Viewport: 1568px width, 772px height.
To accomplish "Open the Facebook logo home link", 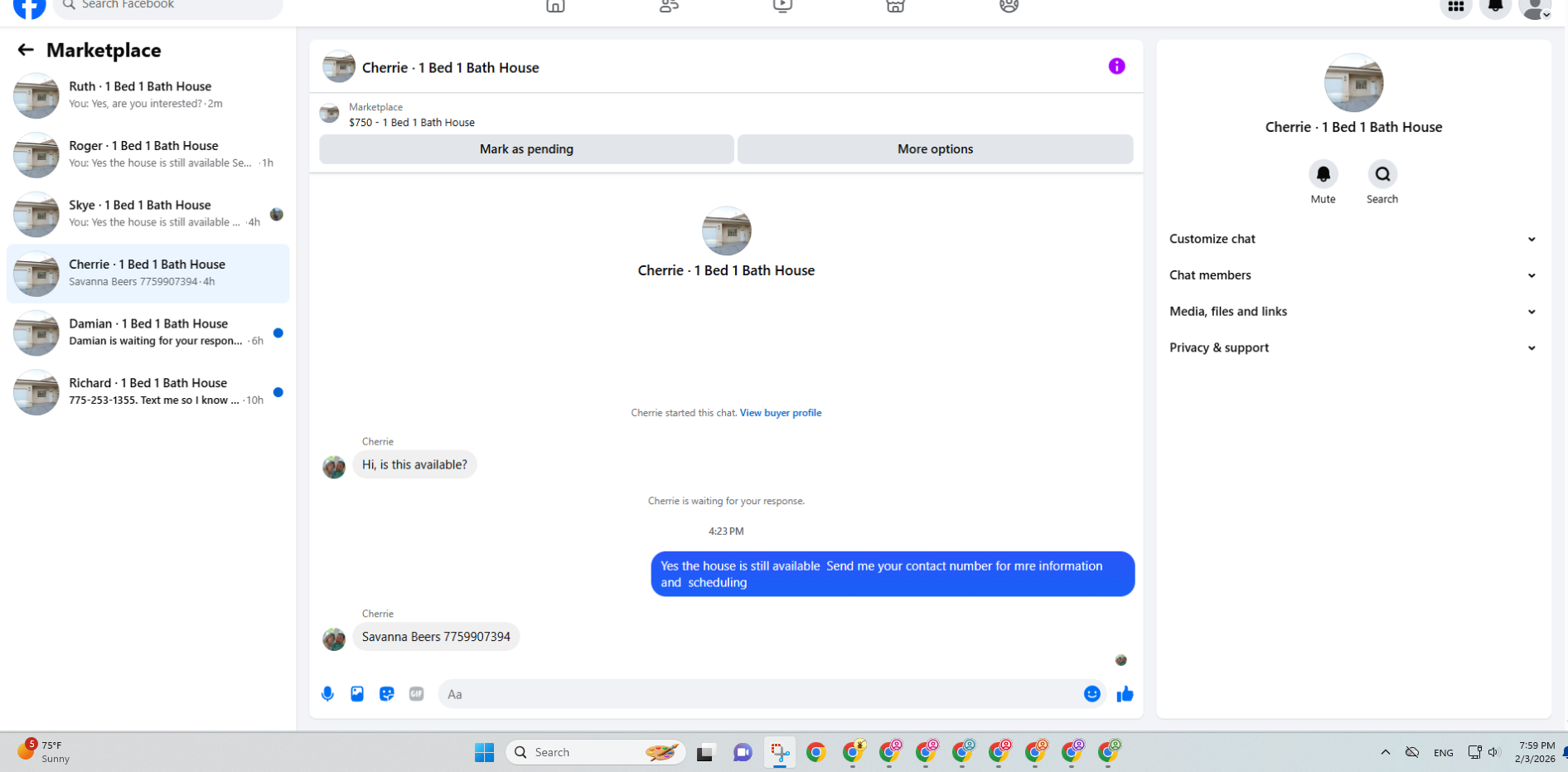I will tap(30, 7).
